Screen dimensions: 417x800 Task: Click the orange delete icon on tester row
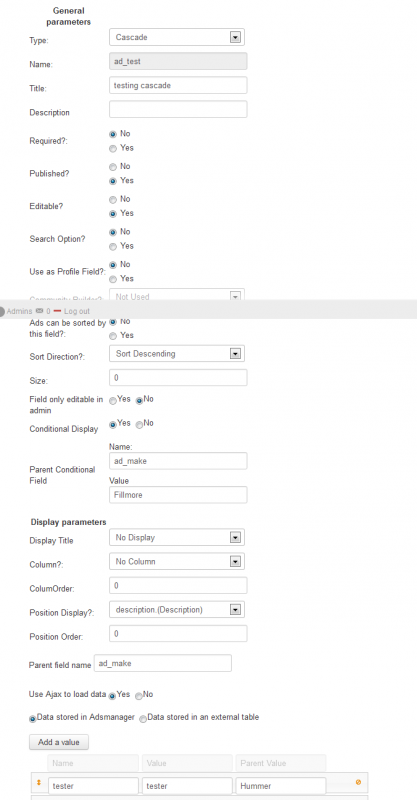pyautogui.click(x=358, y=782)
